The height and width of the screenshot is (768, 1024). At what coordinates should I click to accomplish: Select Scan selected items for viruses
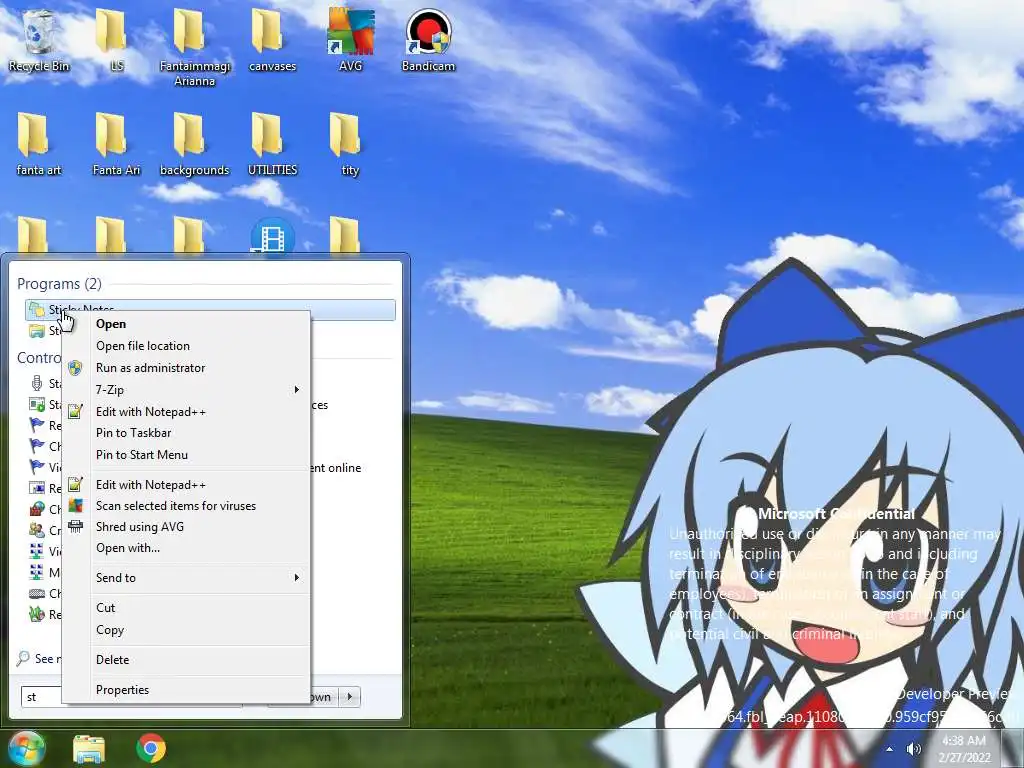186,506
